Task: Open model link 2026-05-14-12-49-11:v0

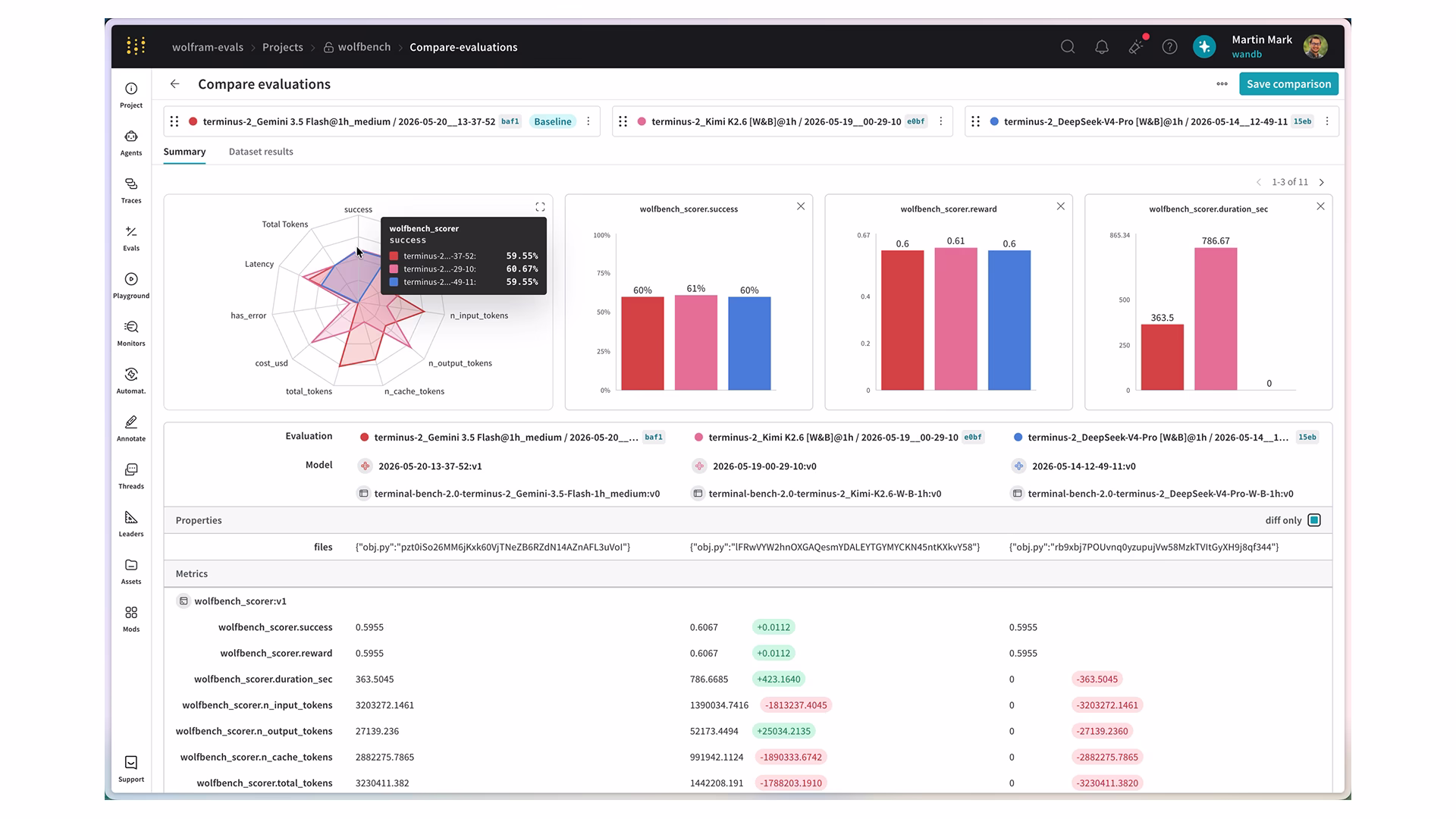Action: (1084, 466)
